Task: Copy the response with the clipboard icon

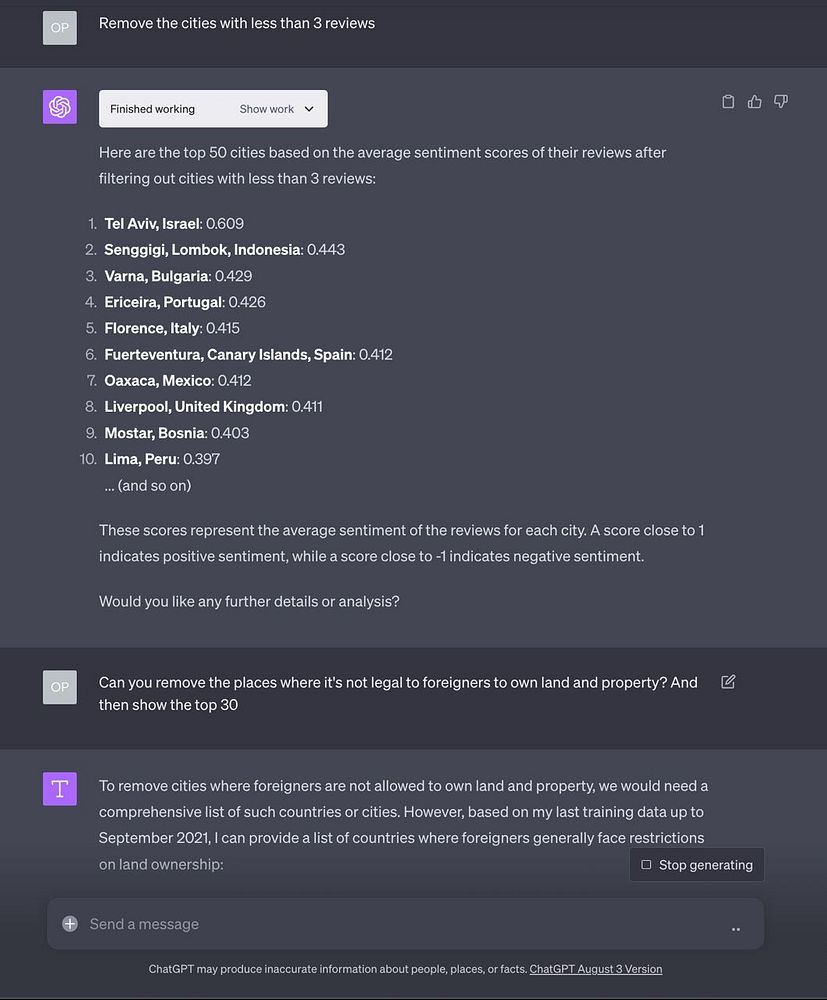Action: point(728,101)
